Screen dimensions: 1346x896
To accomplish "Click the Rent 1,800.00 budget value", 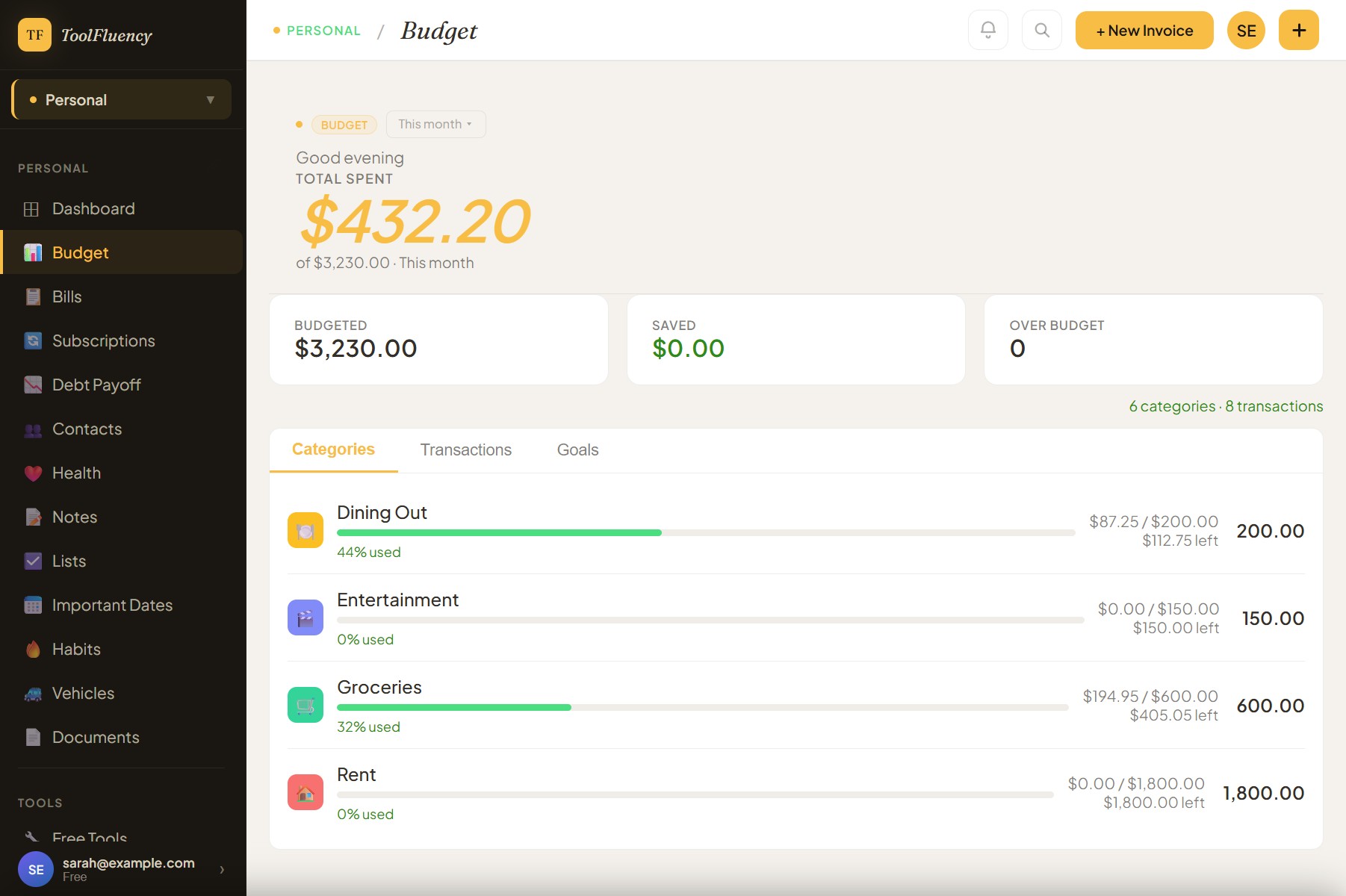I will 1263,793.
